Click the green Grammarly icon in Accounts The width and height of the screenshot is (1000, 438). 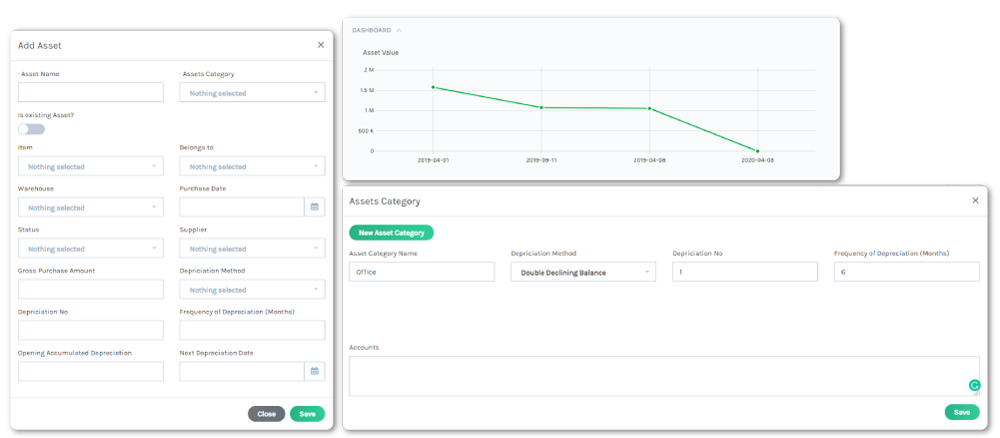point(974,386)
